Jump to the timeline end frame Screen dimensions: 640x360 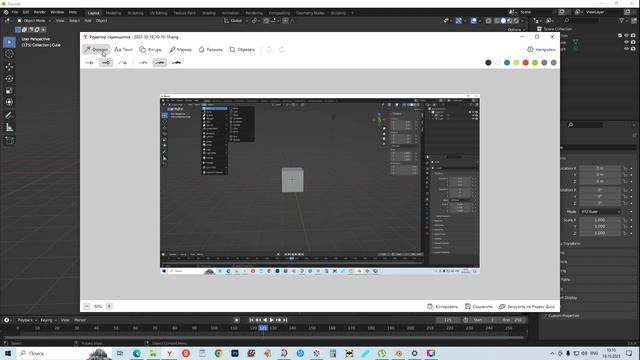coord(285,320)
